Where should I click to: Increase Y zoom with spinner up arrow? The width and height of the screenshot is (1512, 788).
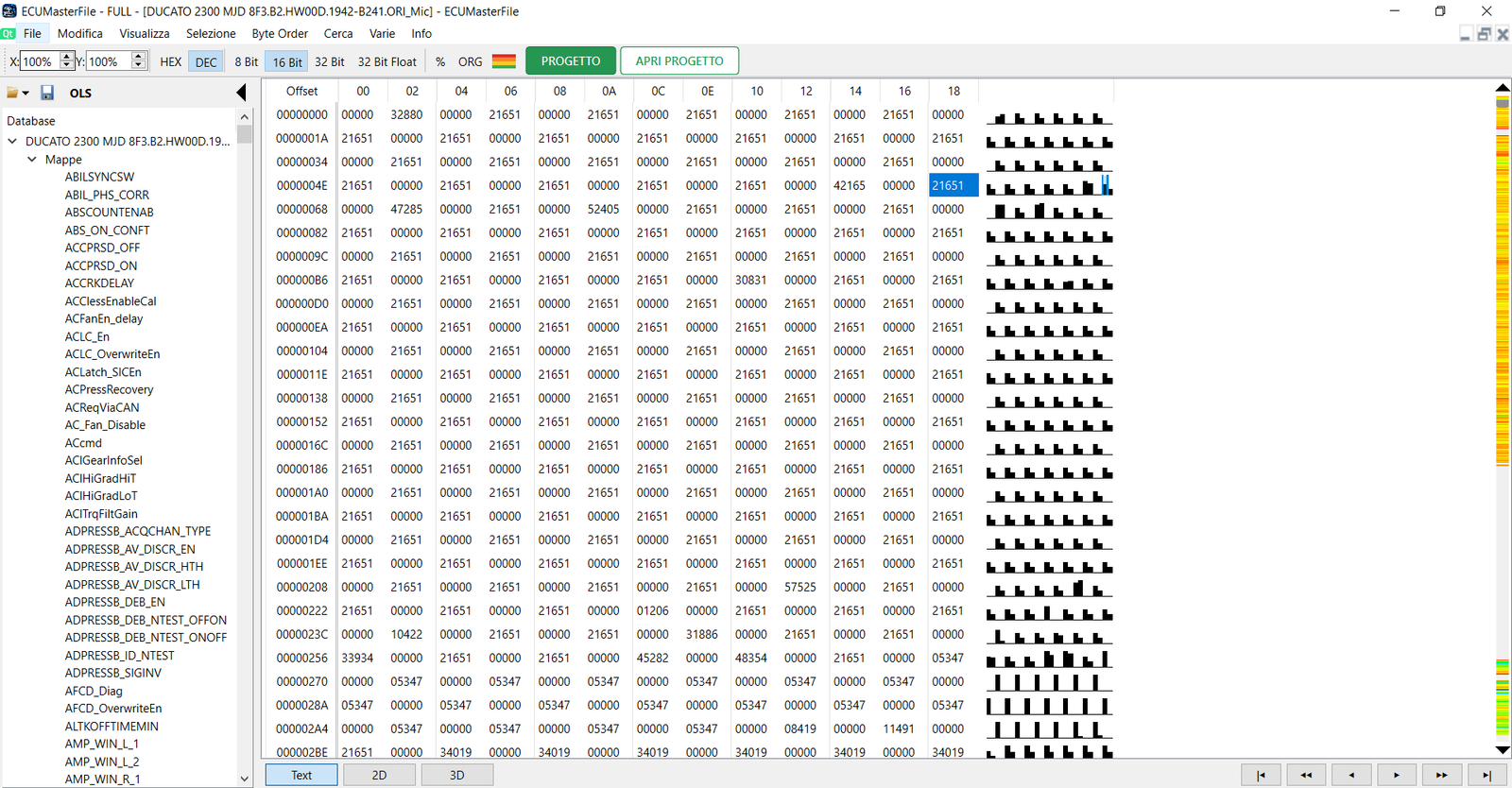[138, 57]
